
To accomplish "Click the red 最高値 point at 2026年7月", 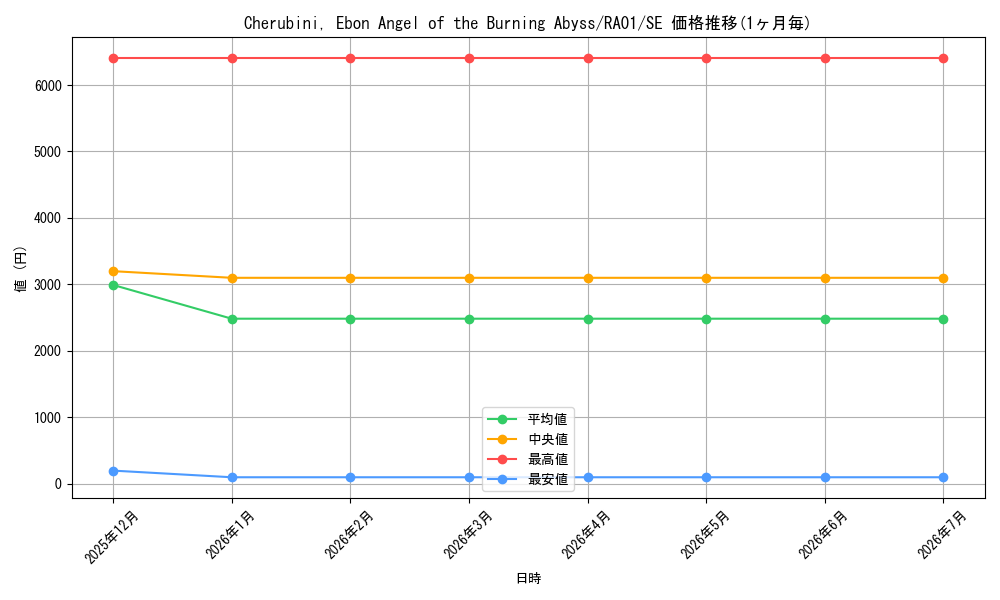I will point(943,59).
